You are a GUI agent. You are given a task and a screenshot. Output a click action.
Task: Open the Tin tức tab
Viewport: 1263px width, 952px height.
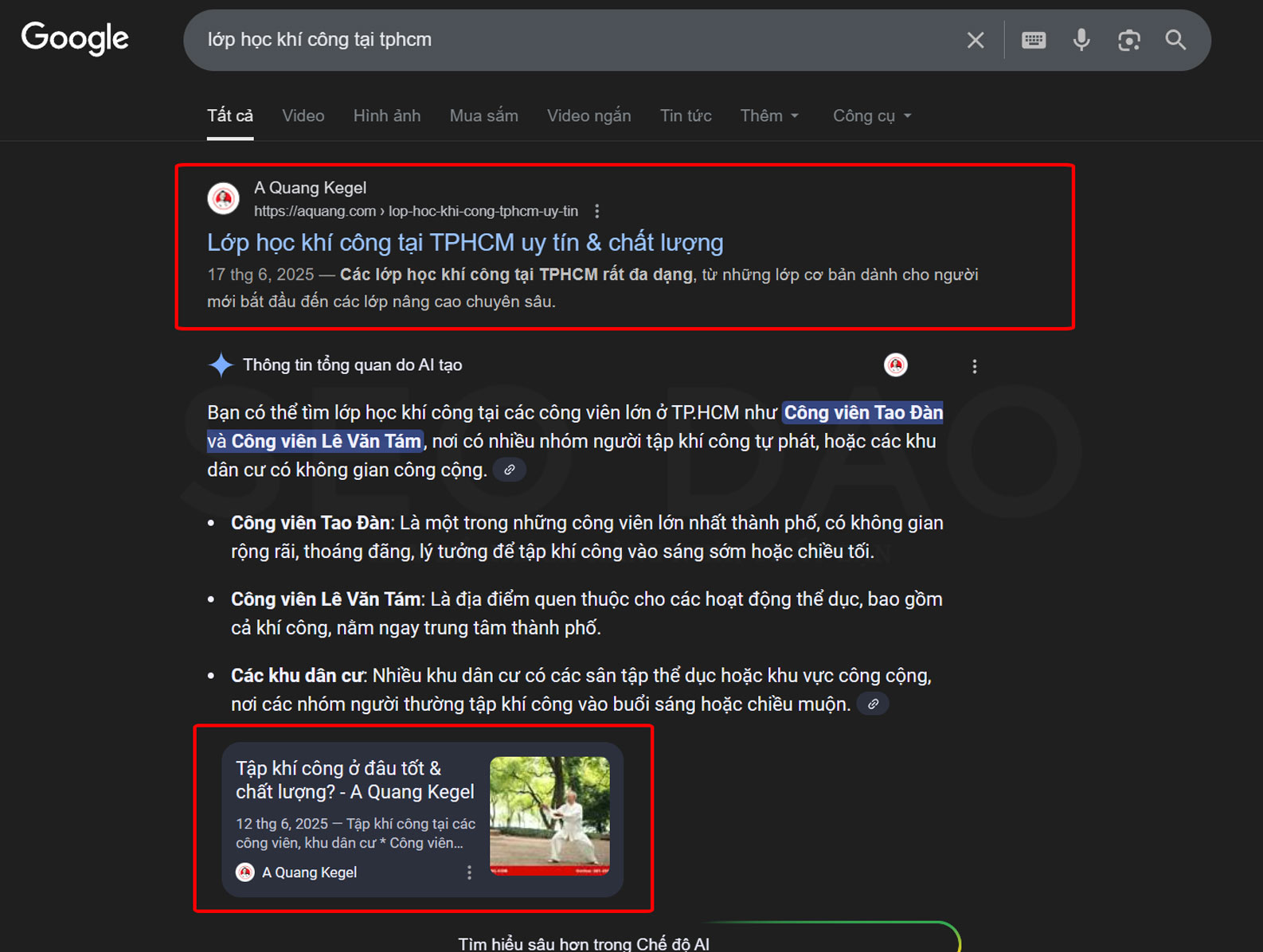click(x=685, y=116)
